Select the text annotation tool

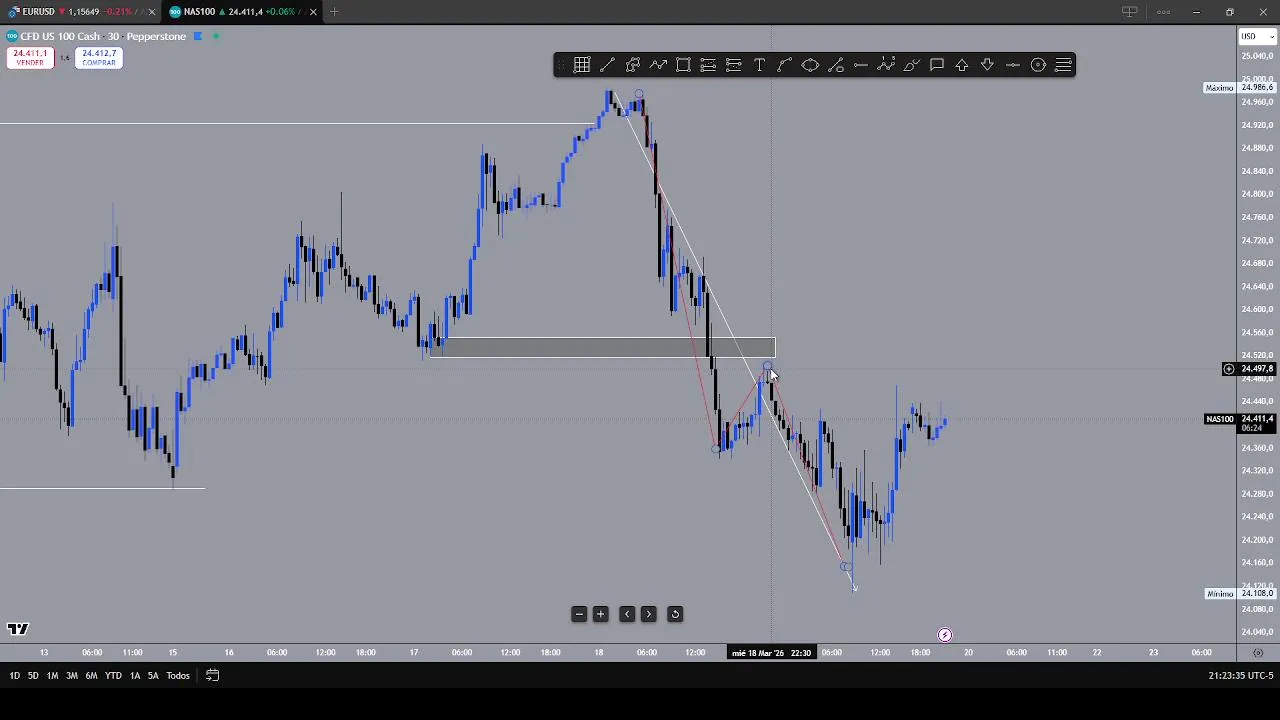tap(759, 65)
